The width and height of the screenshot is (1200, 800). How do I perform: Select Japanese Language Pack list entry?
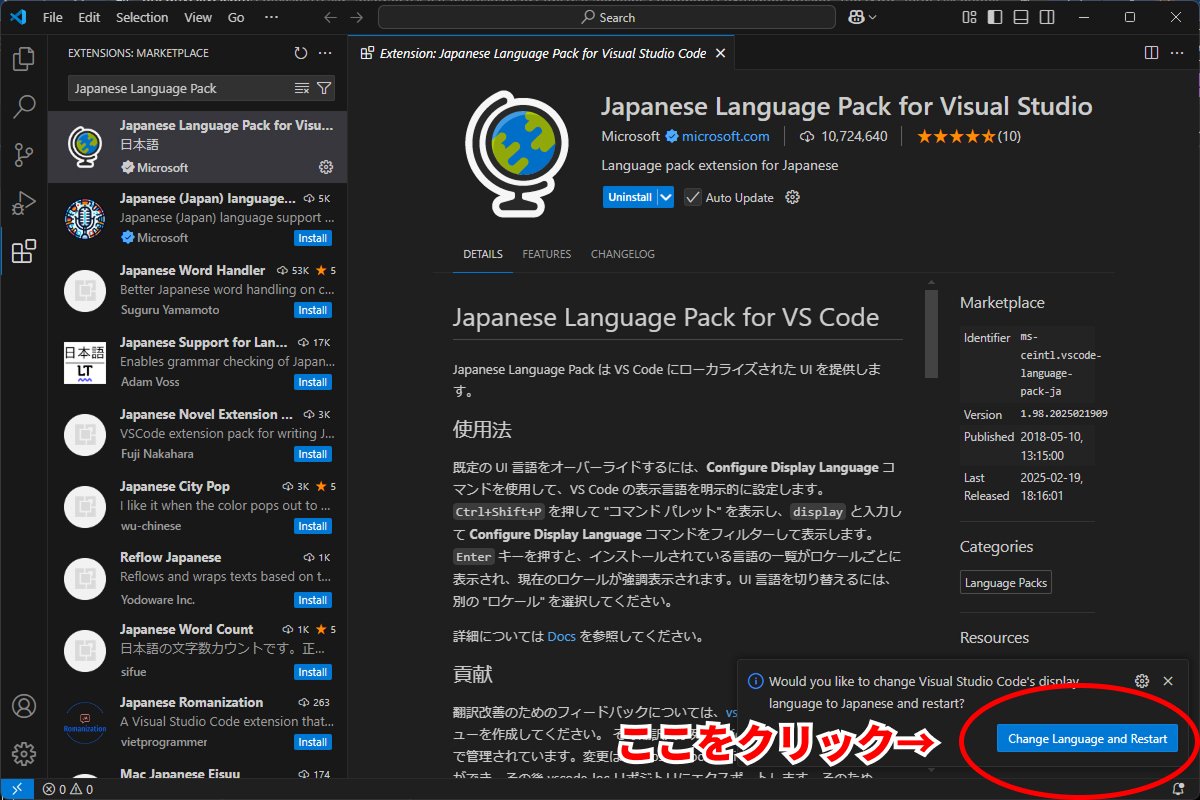[198, 147]
